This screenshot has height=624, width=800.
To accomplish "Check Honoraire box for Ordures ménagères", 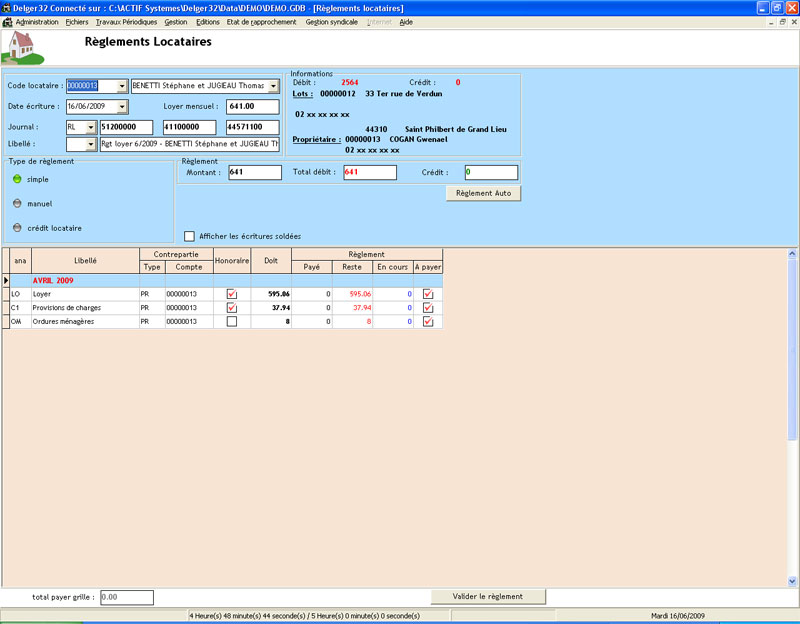I will 232,322.
